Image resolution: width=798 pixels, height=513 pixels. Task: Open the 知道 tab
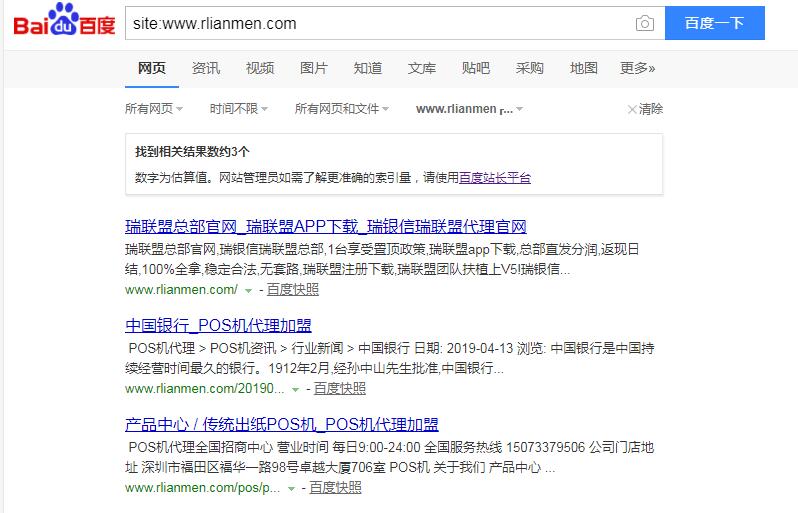point(367,68)
